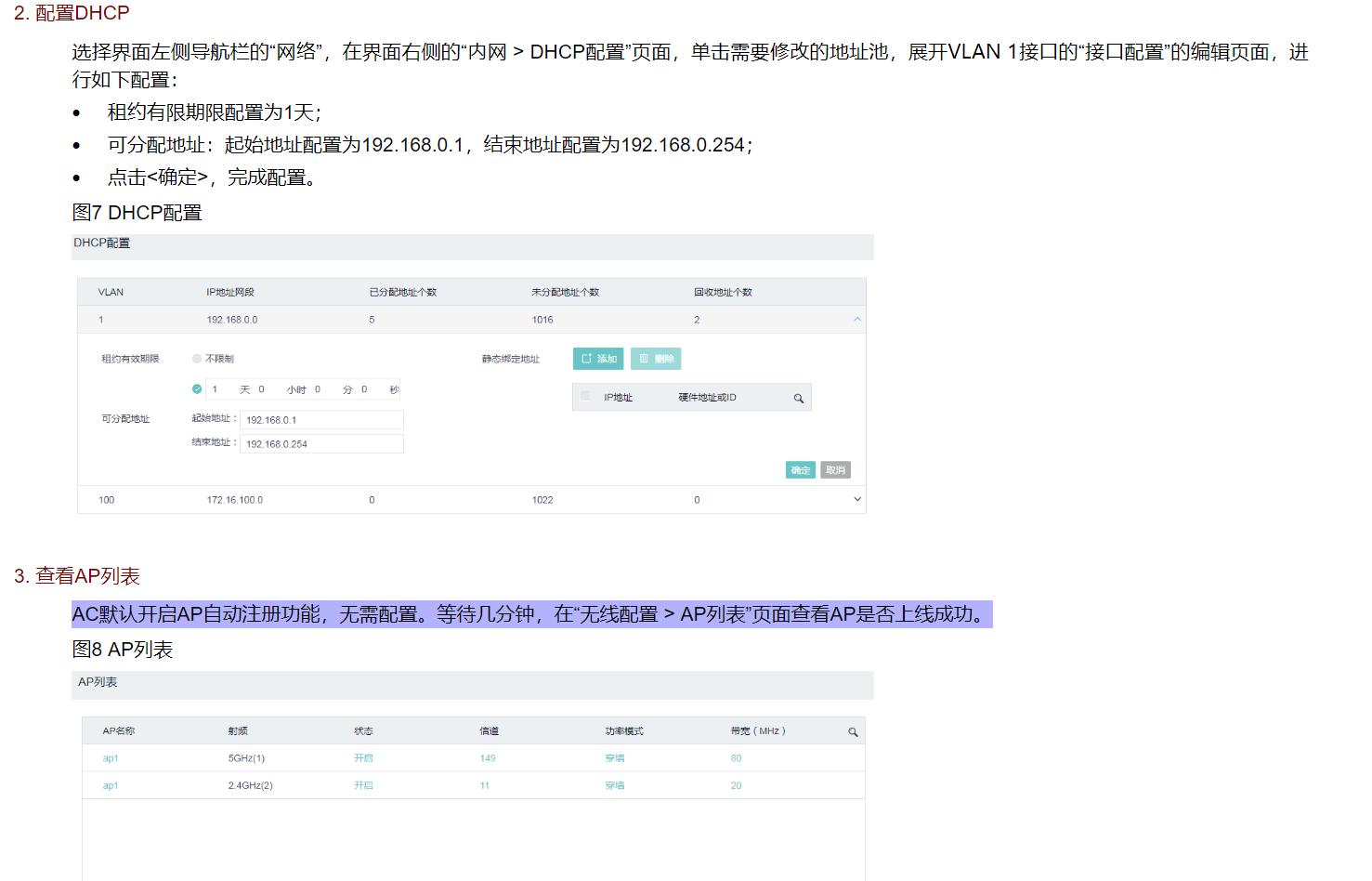The height and width of the screenshot is (881, 1372).
Task: Click the 172.16.100.0 network segment cell
Action: point(235,500)
